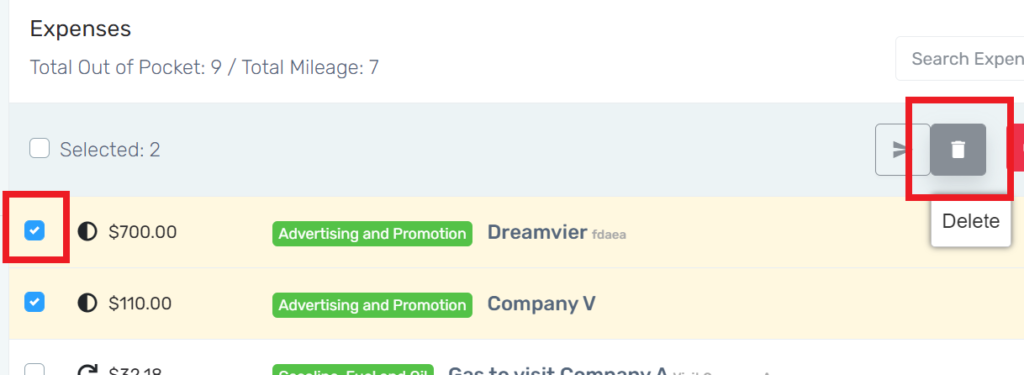This screenshot has width=1024, height=375.
Task: Click Advertising and Promotion tag on Dreamvier row
Action: pos(372,233)
